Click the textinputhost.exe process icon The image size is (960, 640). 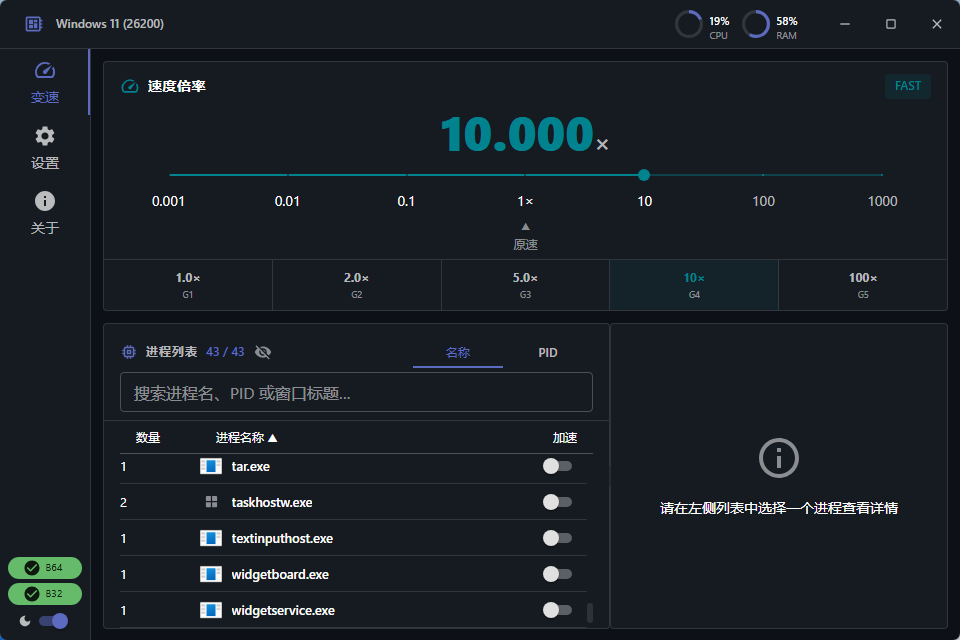(x=211, y=538)
